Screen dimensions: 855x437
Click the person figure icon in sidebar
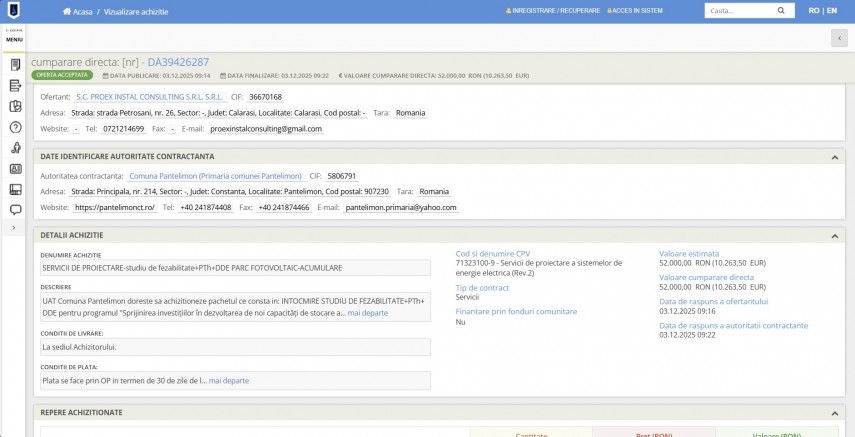(15, 148)
